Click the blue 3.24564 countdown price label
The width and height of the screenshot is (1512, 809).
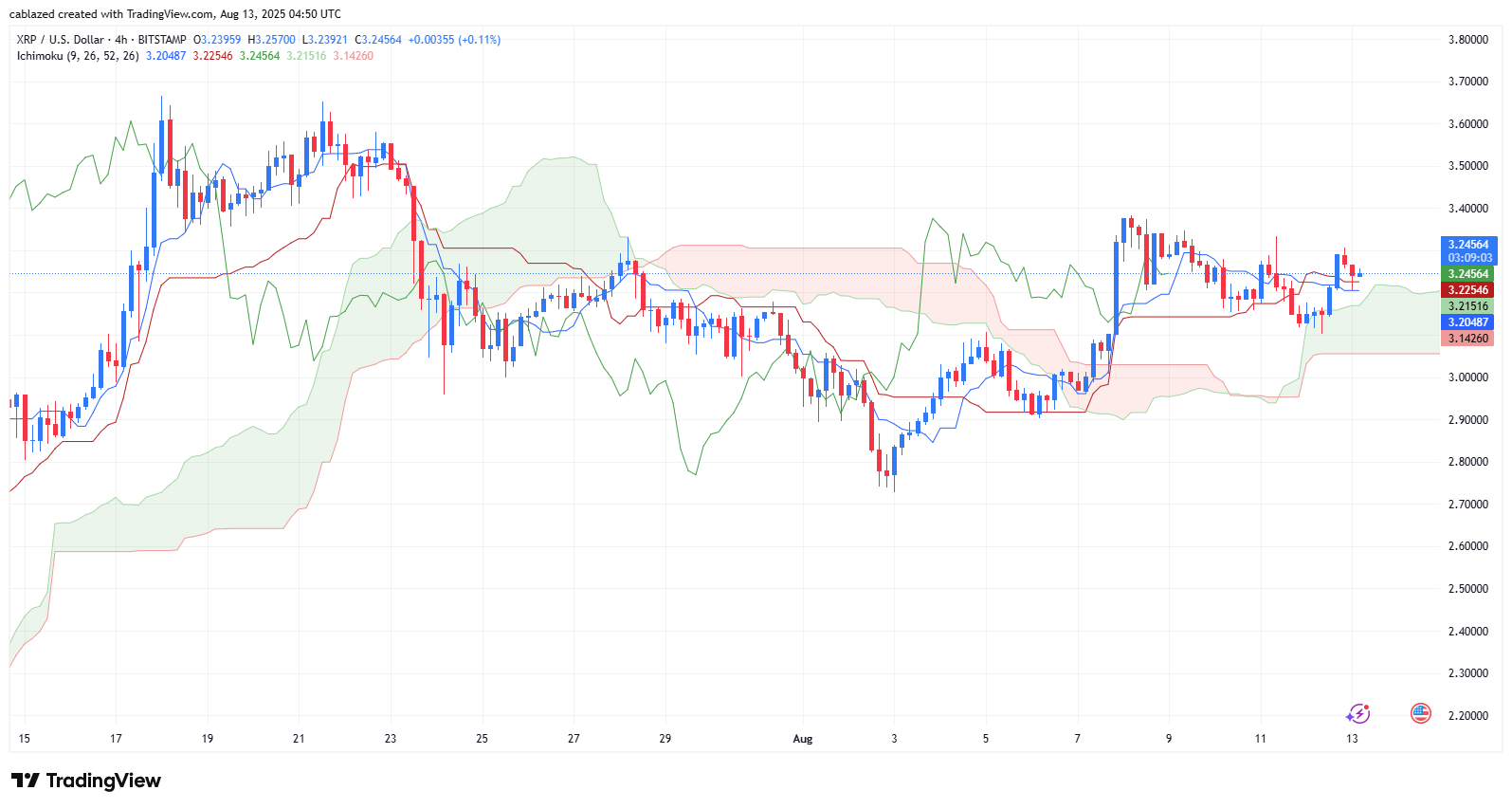[1468, 251]
